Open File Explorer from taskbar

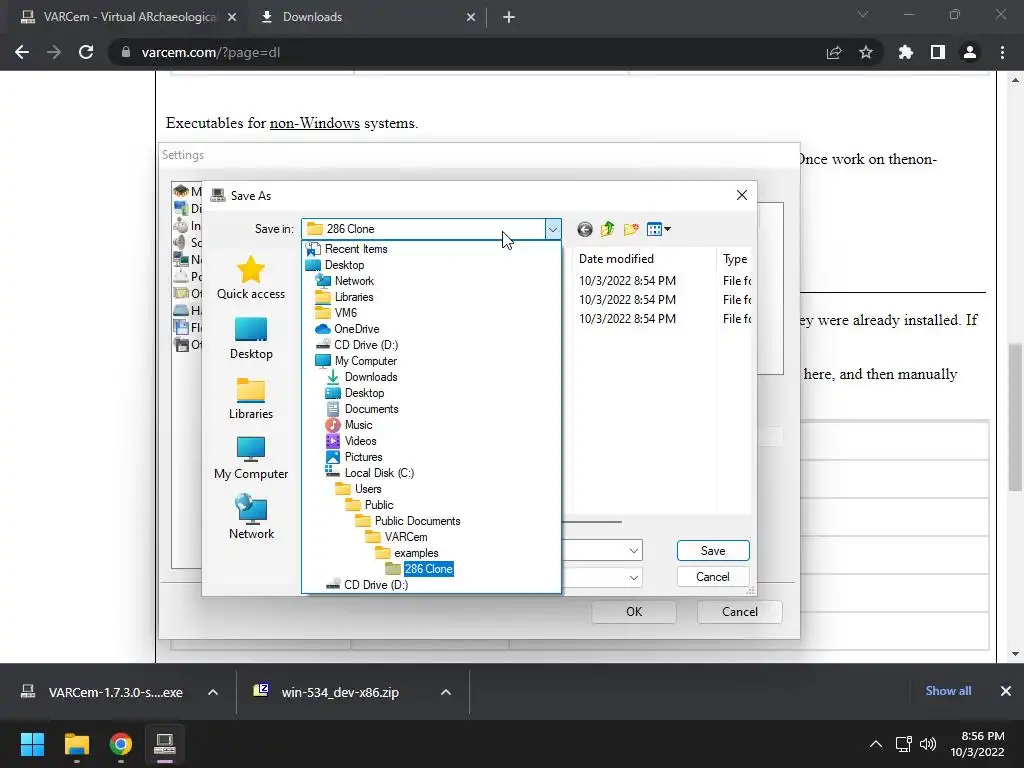click(76, 744)
